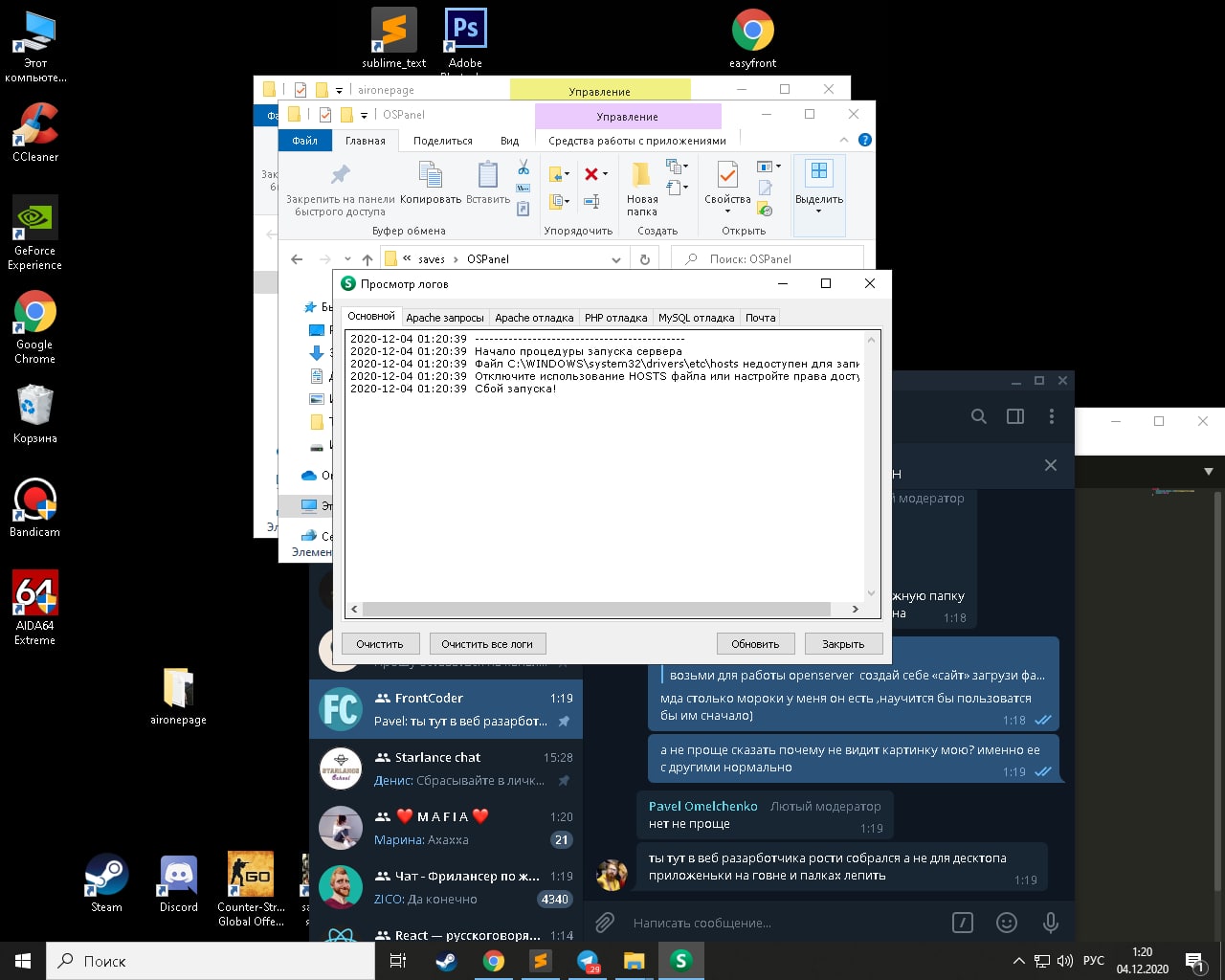Show hidden system tray icons
1225x980 pixels.
(x=1018, y=961)
